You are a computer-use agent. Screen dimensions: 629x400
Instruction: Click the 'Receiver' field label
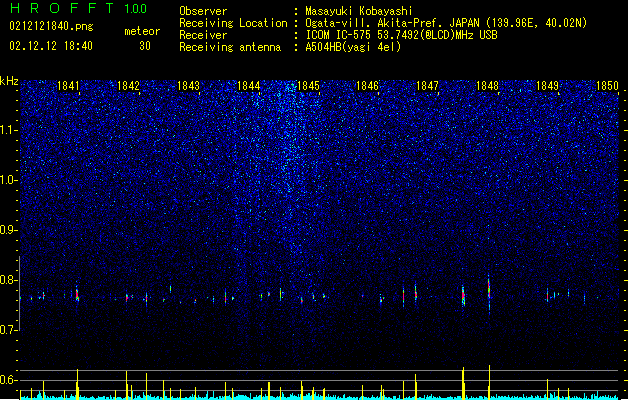tap(203, 35)
